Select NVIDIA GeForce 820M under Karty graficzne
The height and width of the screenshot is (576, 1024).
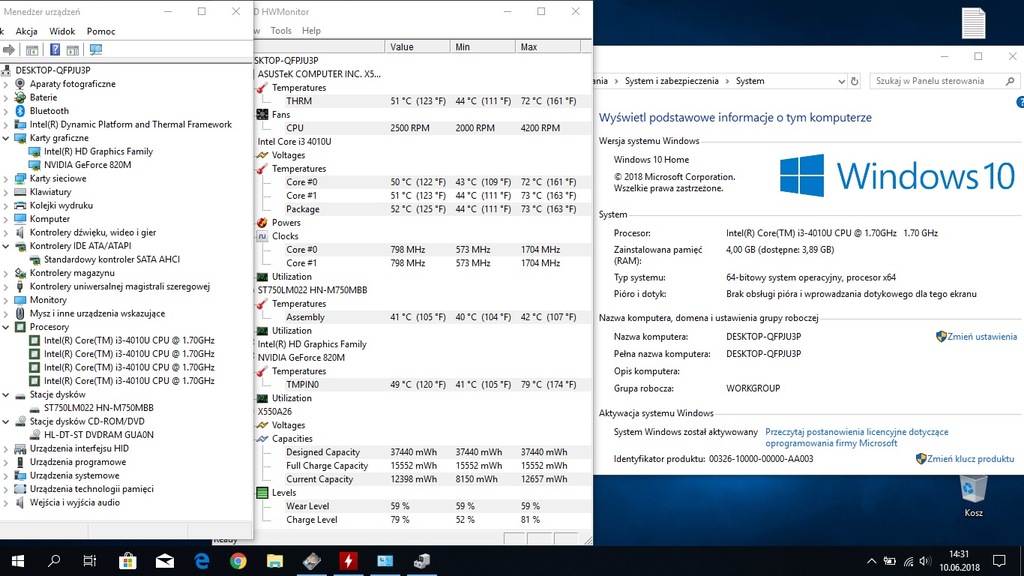[x=88, y=165]
